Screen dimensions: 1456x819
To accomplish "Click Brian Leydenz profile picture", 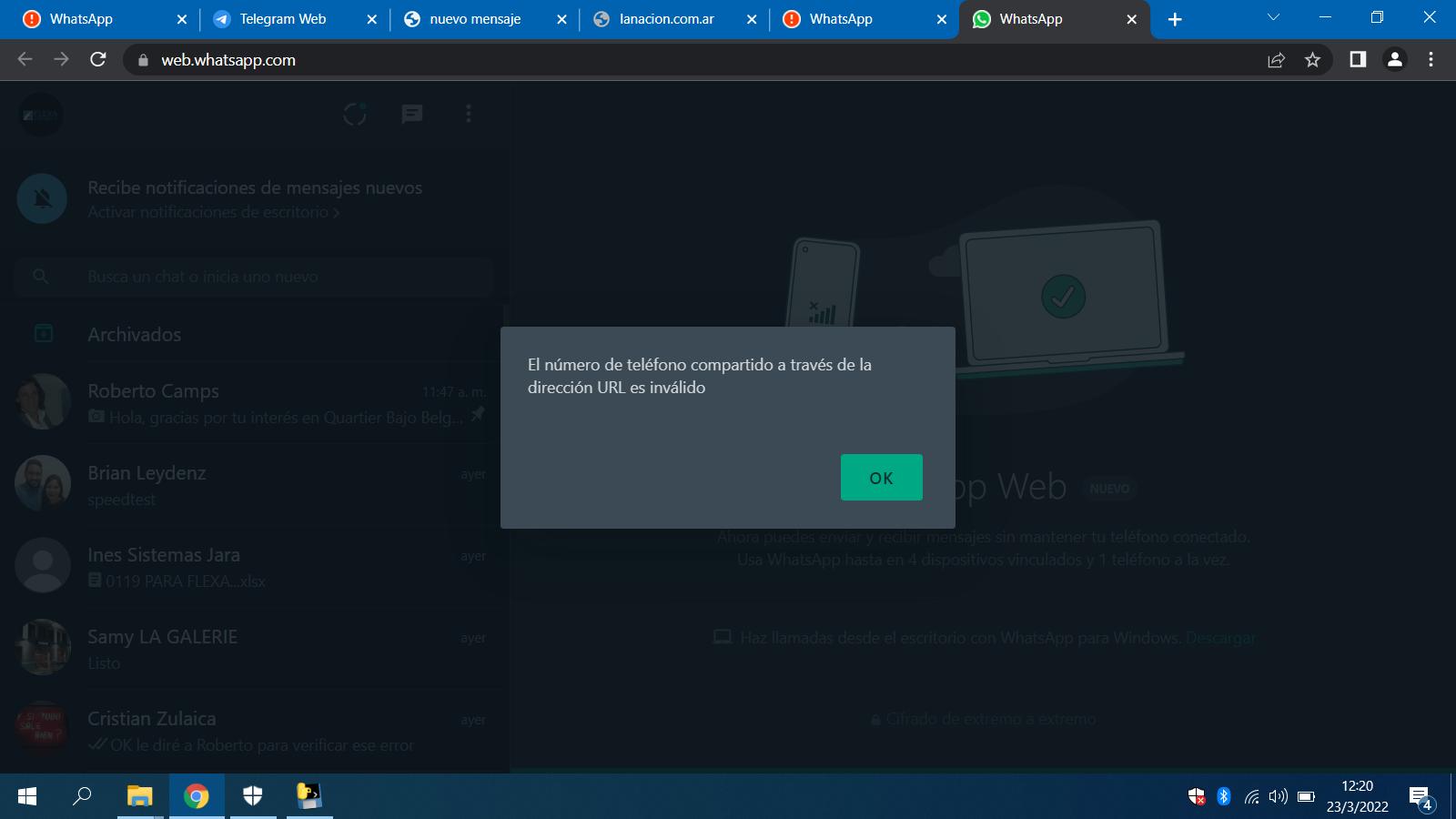I will (43, 483).
